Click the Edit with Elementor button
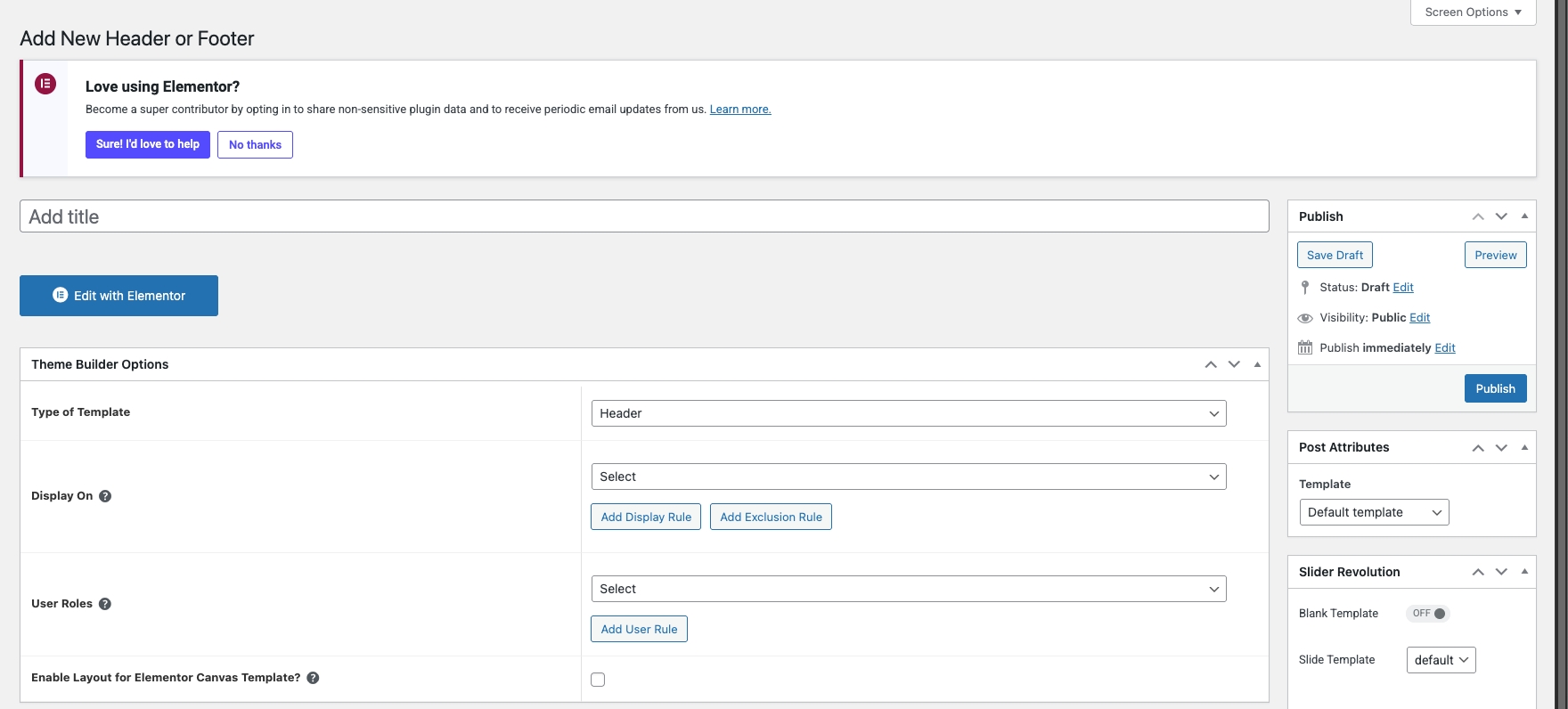The image size is (1568, 709). 118,296
